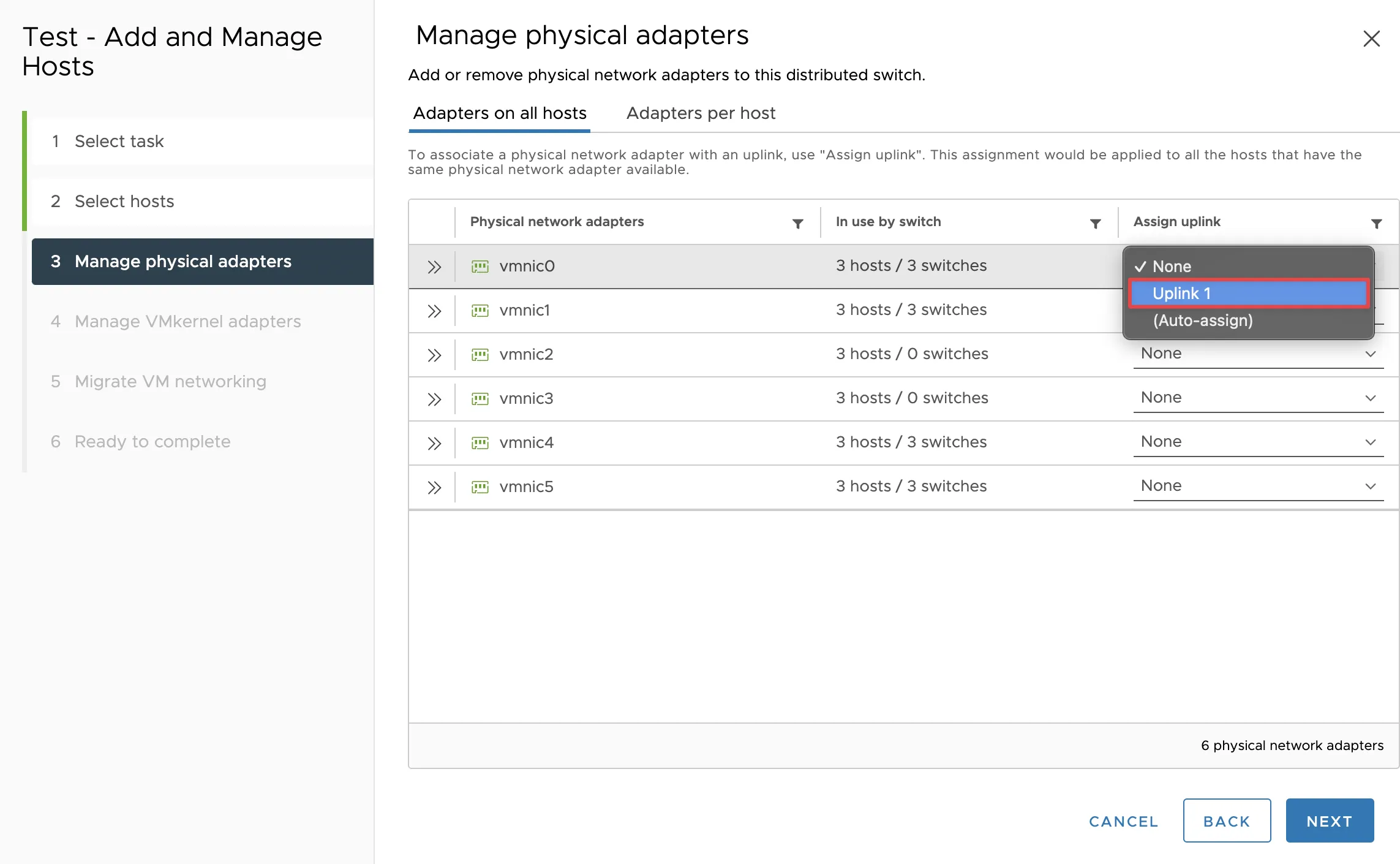This screenshot has width=1400, height=864.
Task: Switch to the Adapters per host tab
Action: [x=700, y=113]
